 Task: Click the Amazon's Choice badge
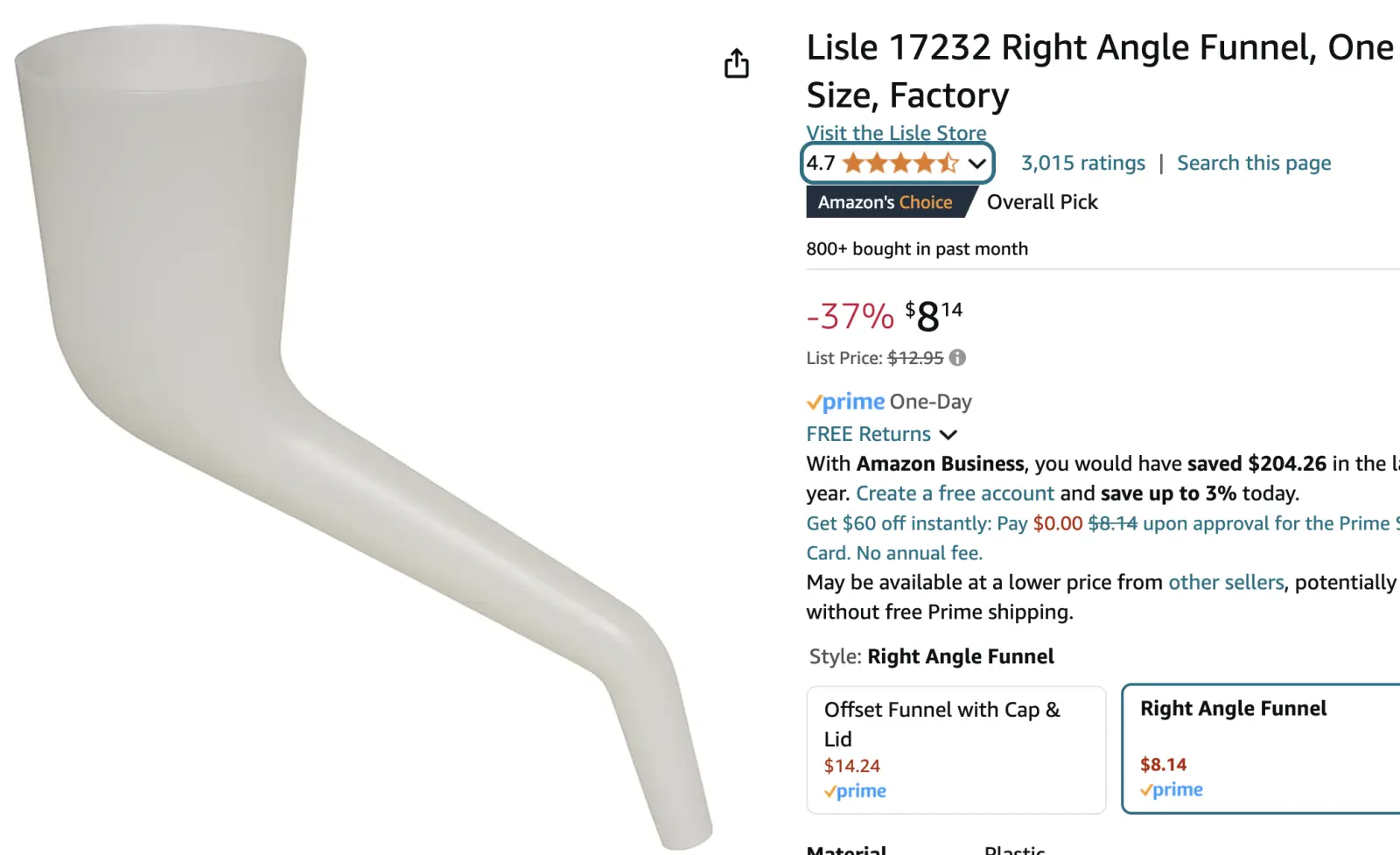point(885,202)
